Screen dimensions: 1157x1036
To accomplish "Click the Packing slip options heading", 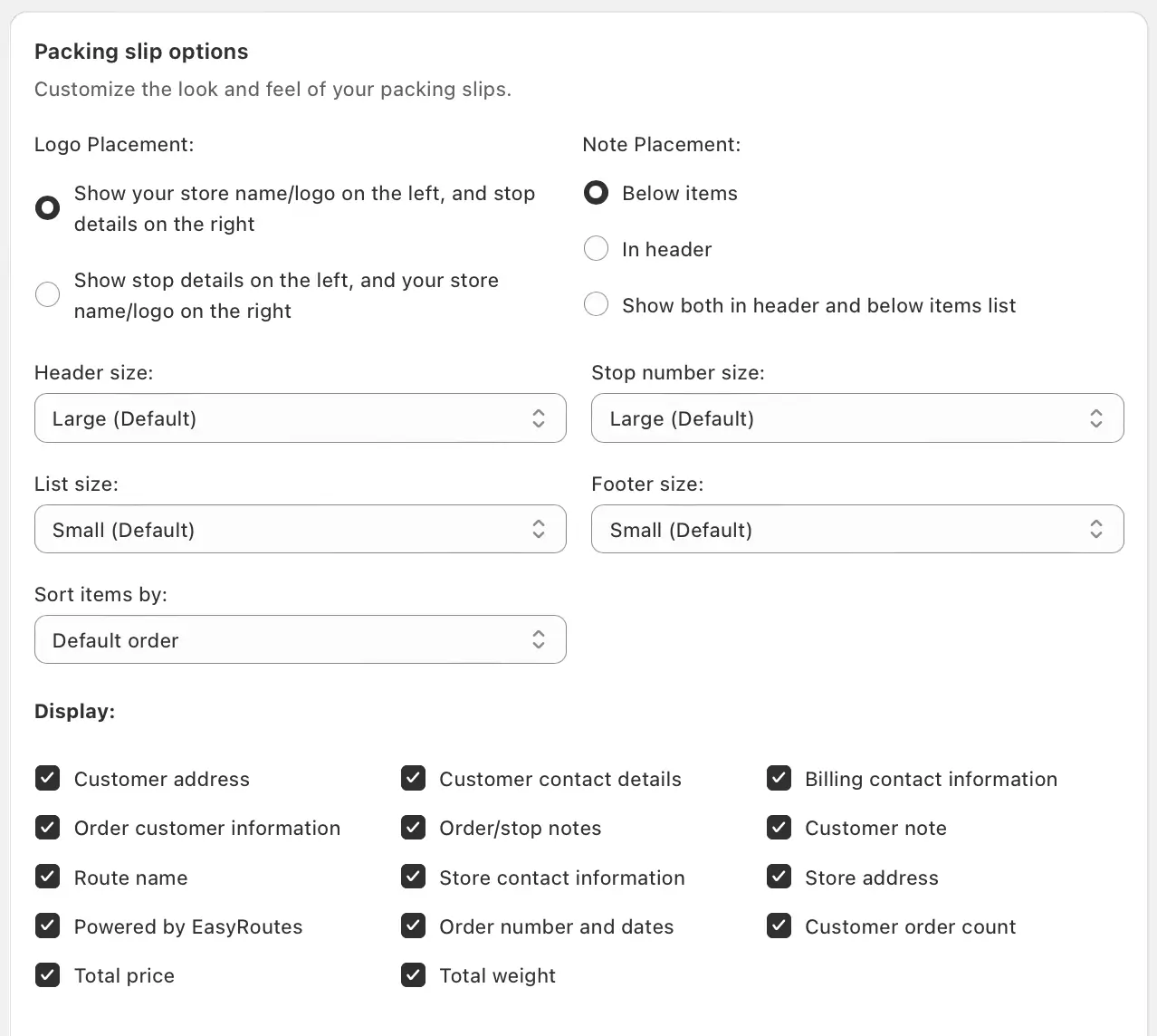I will pos(141,52).
